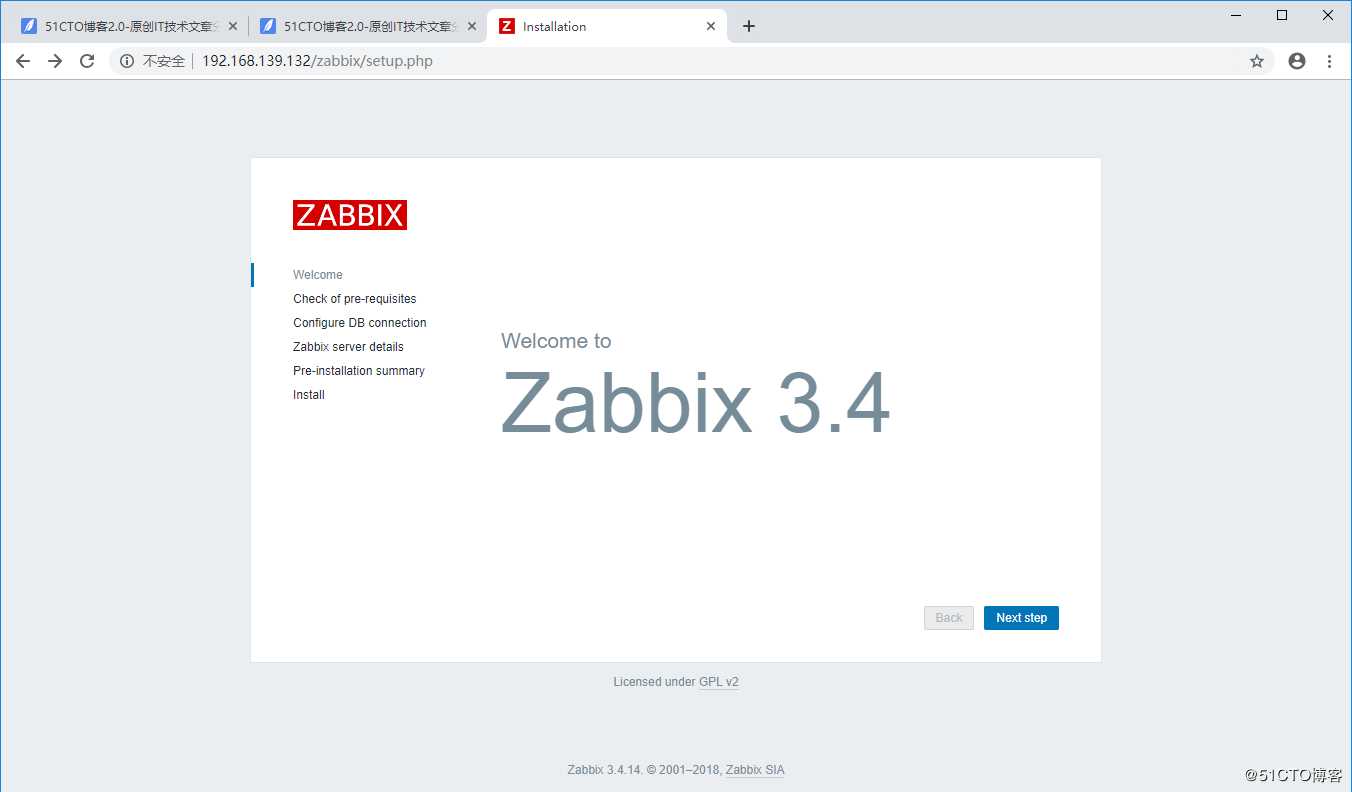This screenshot has height=792, width=1352.
Task: Select the Install step
Action: click(309, 395)
